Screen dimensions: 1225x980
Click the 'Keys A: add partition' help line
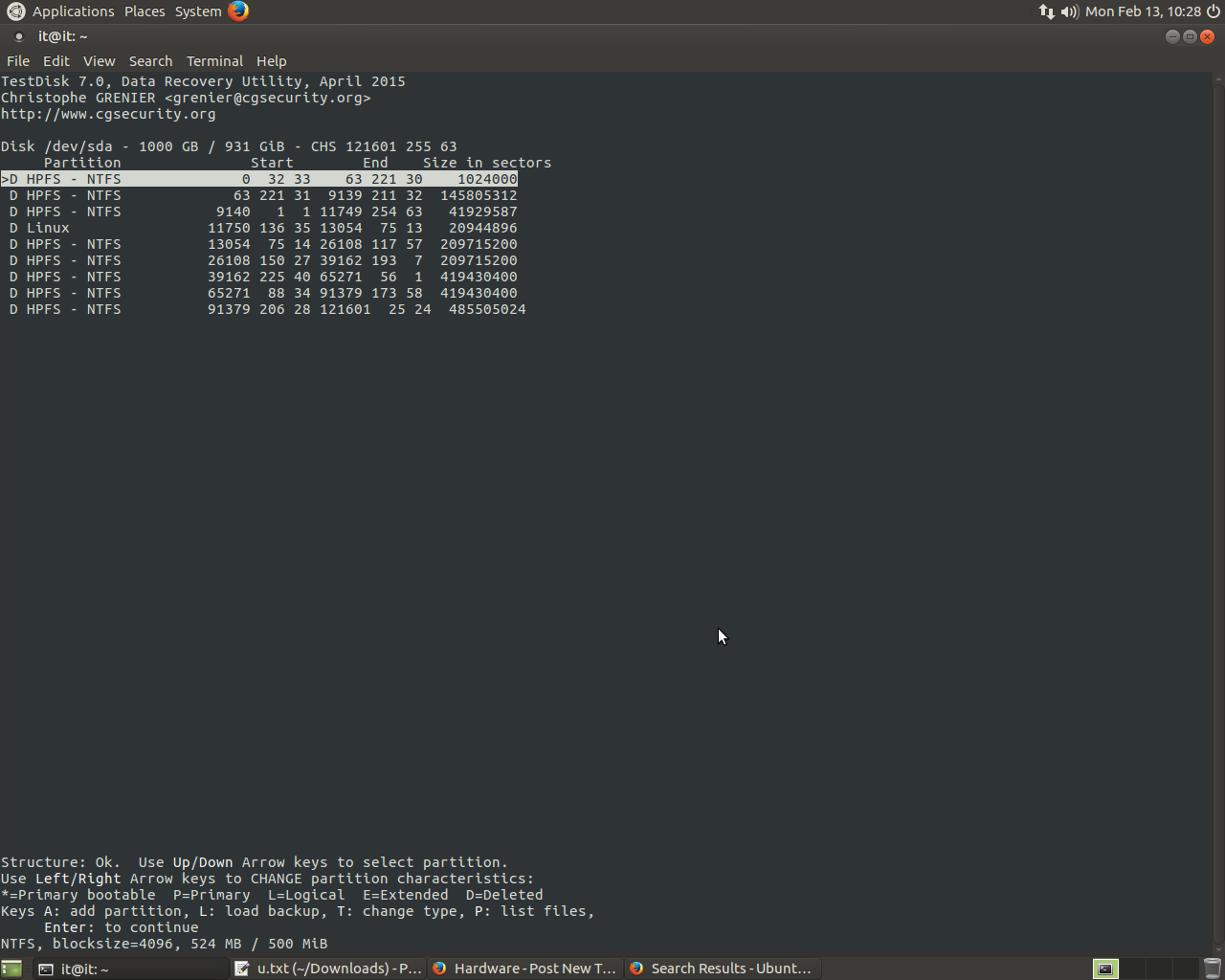click(298, 911)
